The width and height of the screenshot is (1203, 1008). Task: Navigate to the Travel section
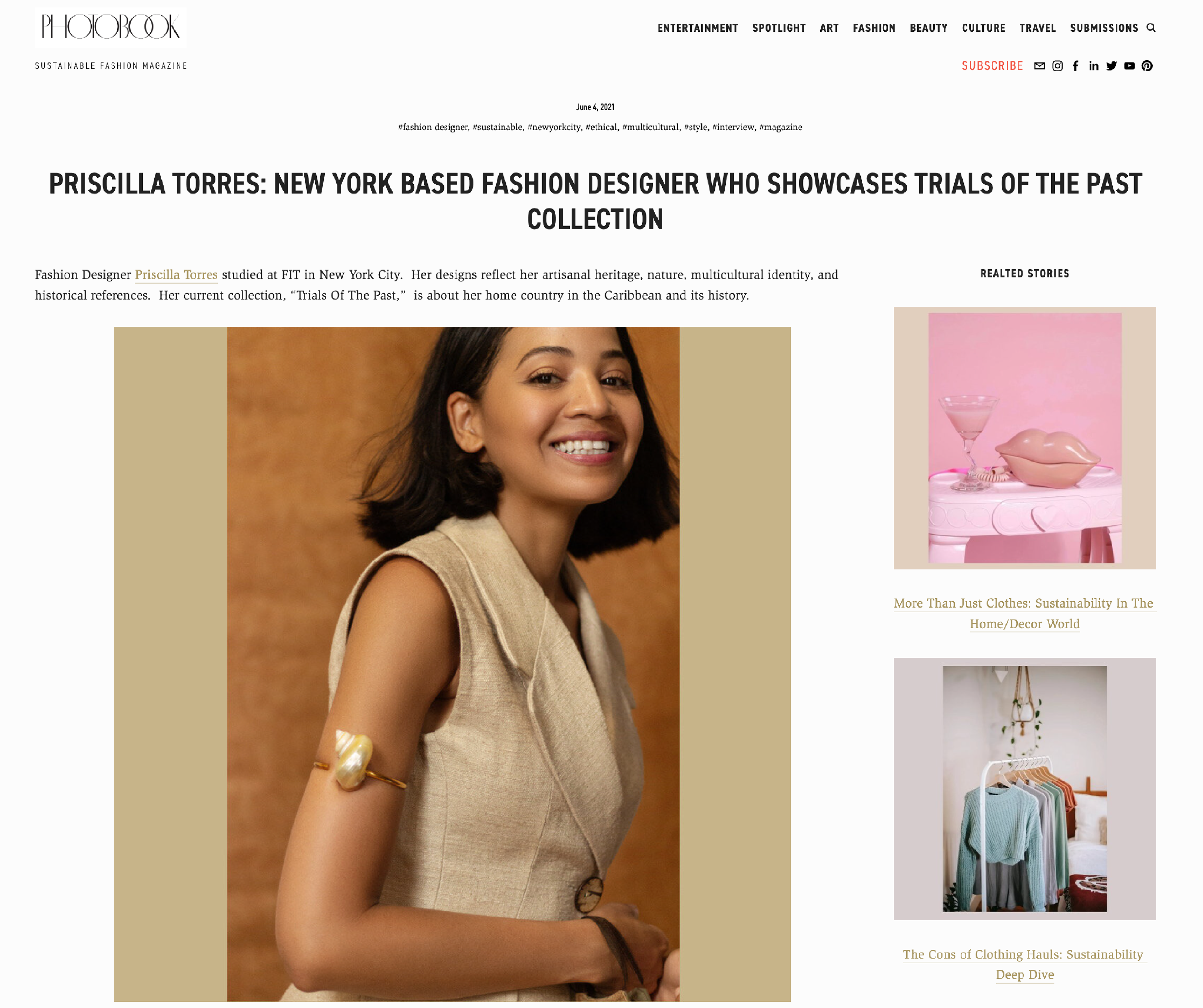click(1038, 28)
